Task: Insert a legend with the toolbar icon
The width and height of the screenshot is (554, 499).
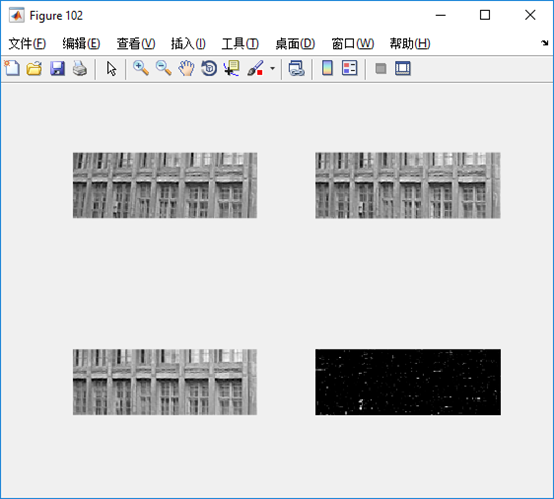Action: 350,68
